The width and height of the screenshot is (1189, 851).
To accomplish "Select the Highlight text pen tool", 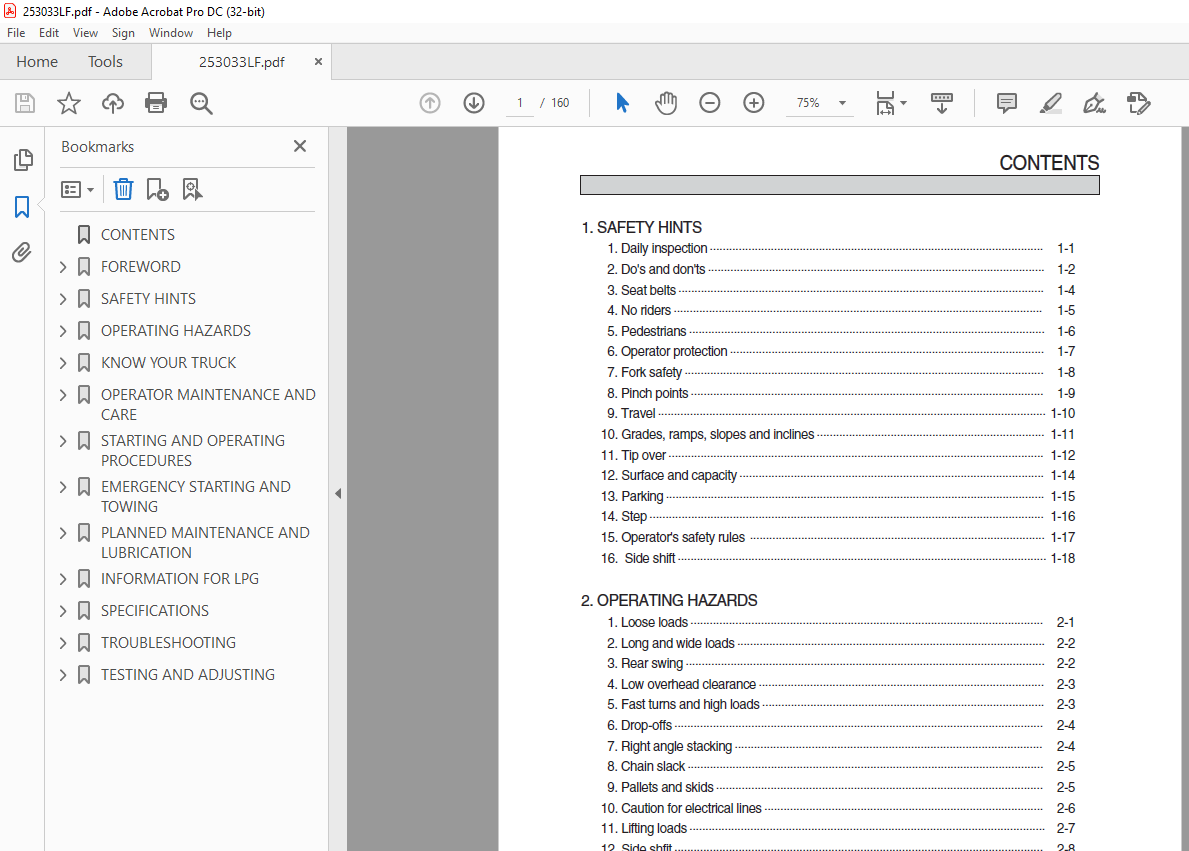I will 1051,103.
